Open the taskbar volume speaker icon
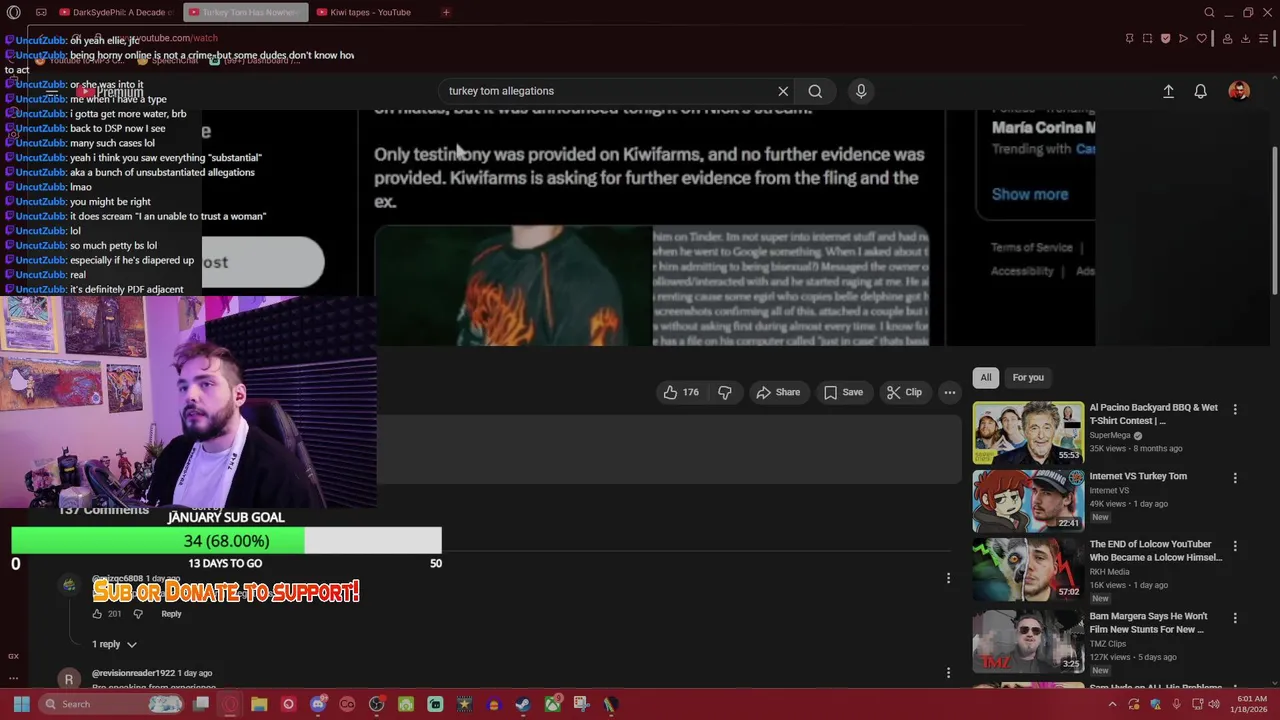This screenshot has width=1280, height=720. click(1213, 704)
